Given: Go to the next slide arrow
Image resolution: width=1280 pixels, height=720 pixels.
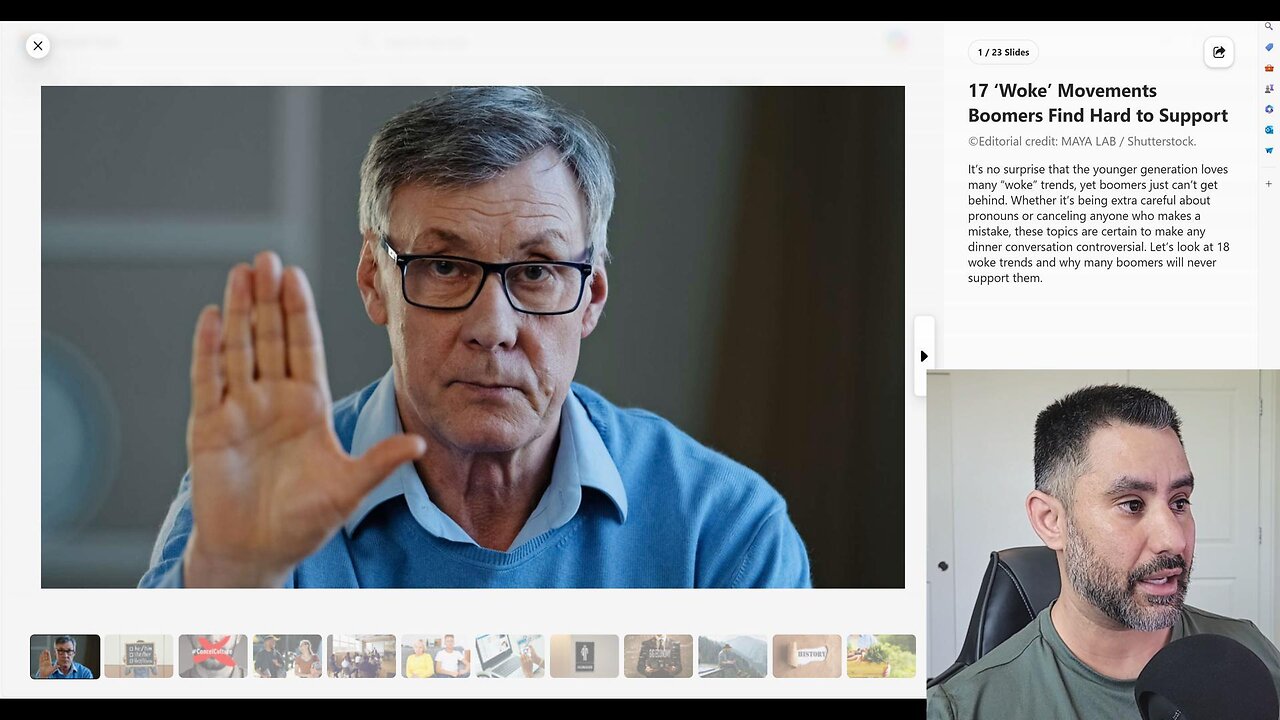Looking at the screenshot, I should click(x=924, y=356).
